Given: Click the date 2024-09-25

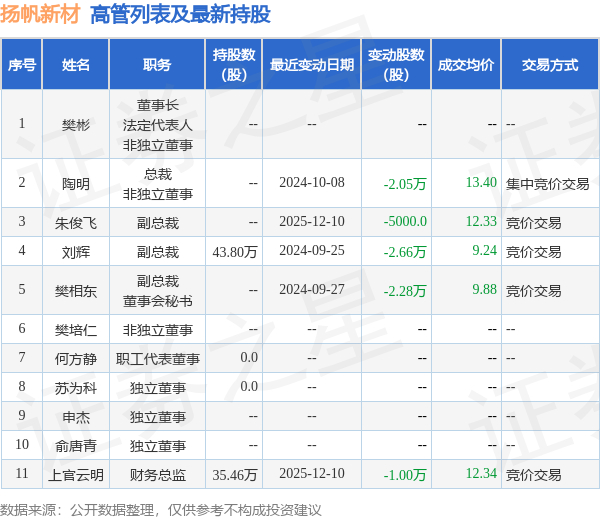Looking at the screenshot, I should 312,251.
